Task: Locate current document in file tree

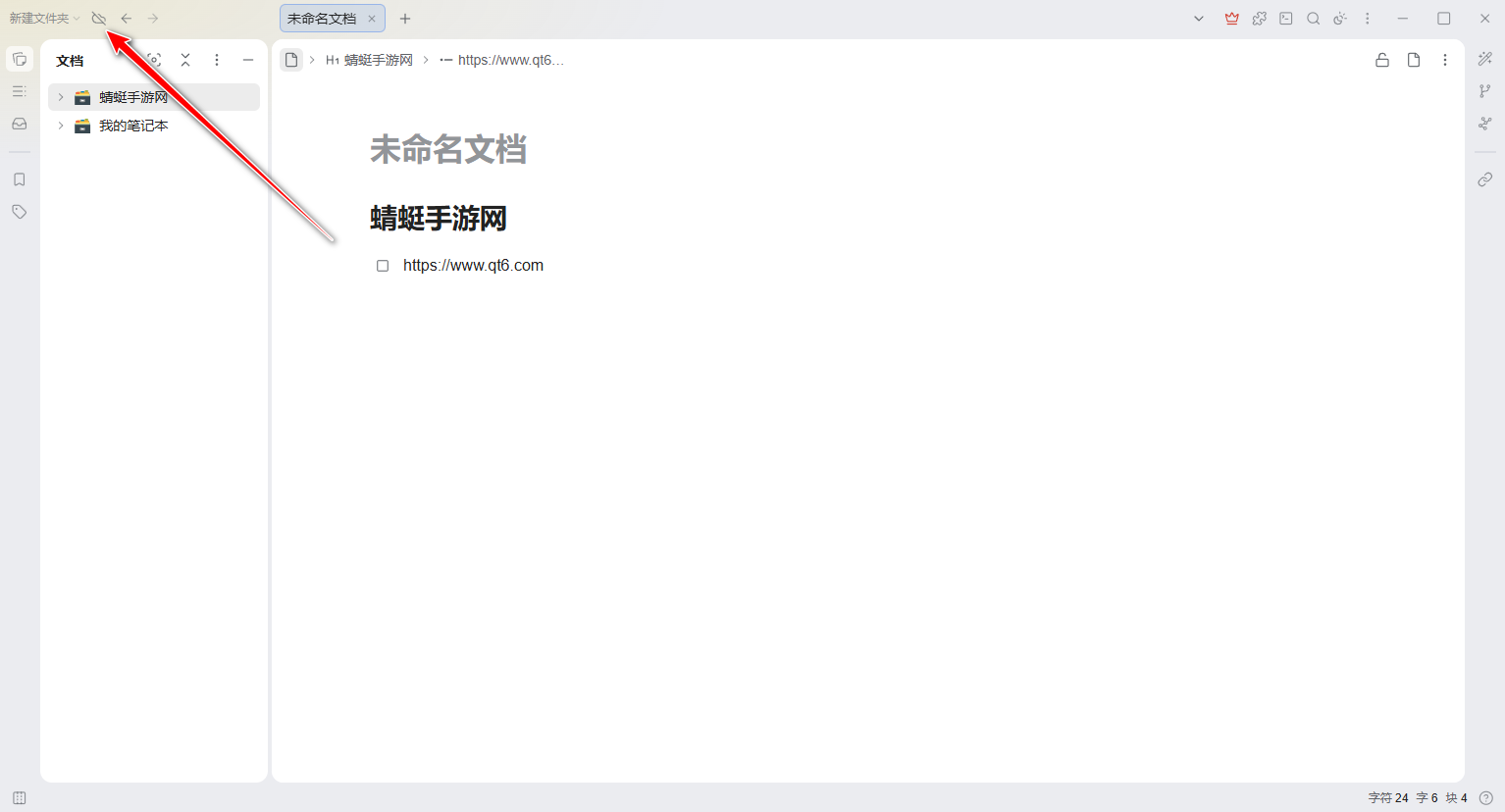Action: (154, 60)
